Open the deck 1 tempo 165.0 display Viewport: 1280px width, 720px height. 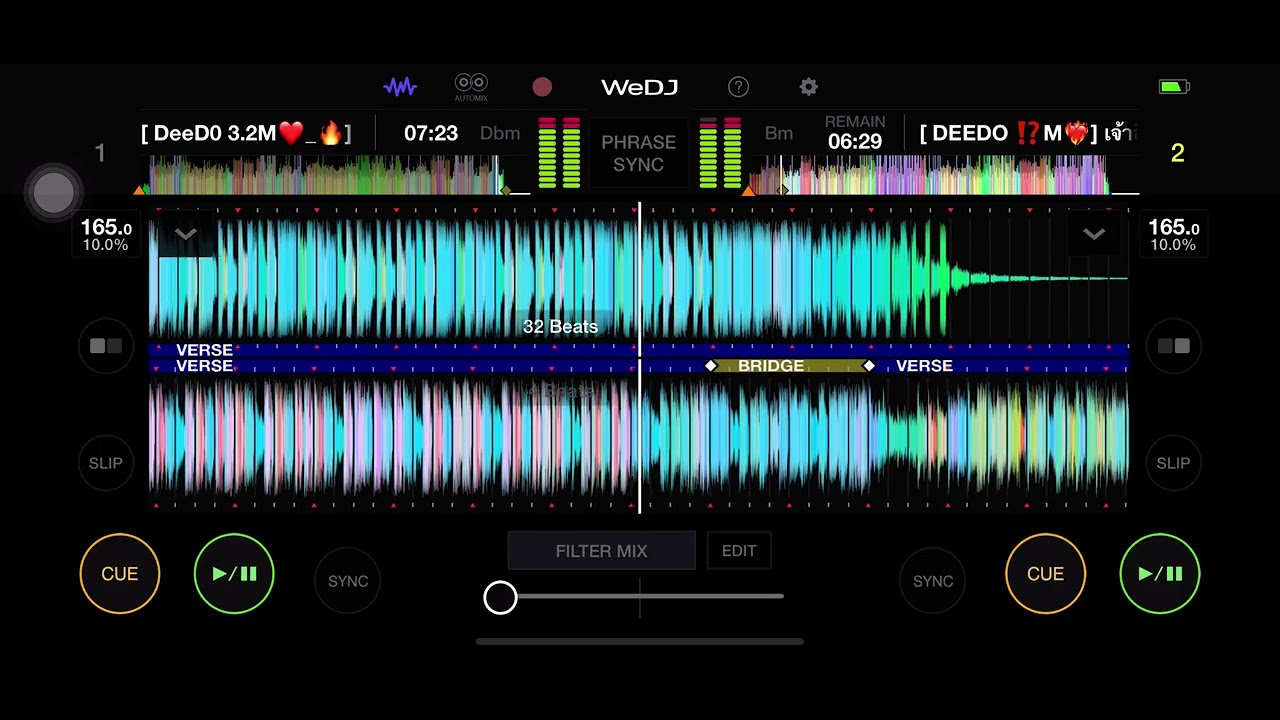pos(106,235)
